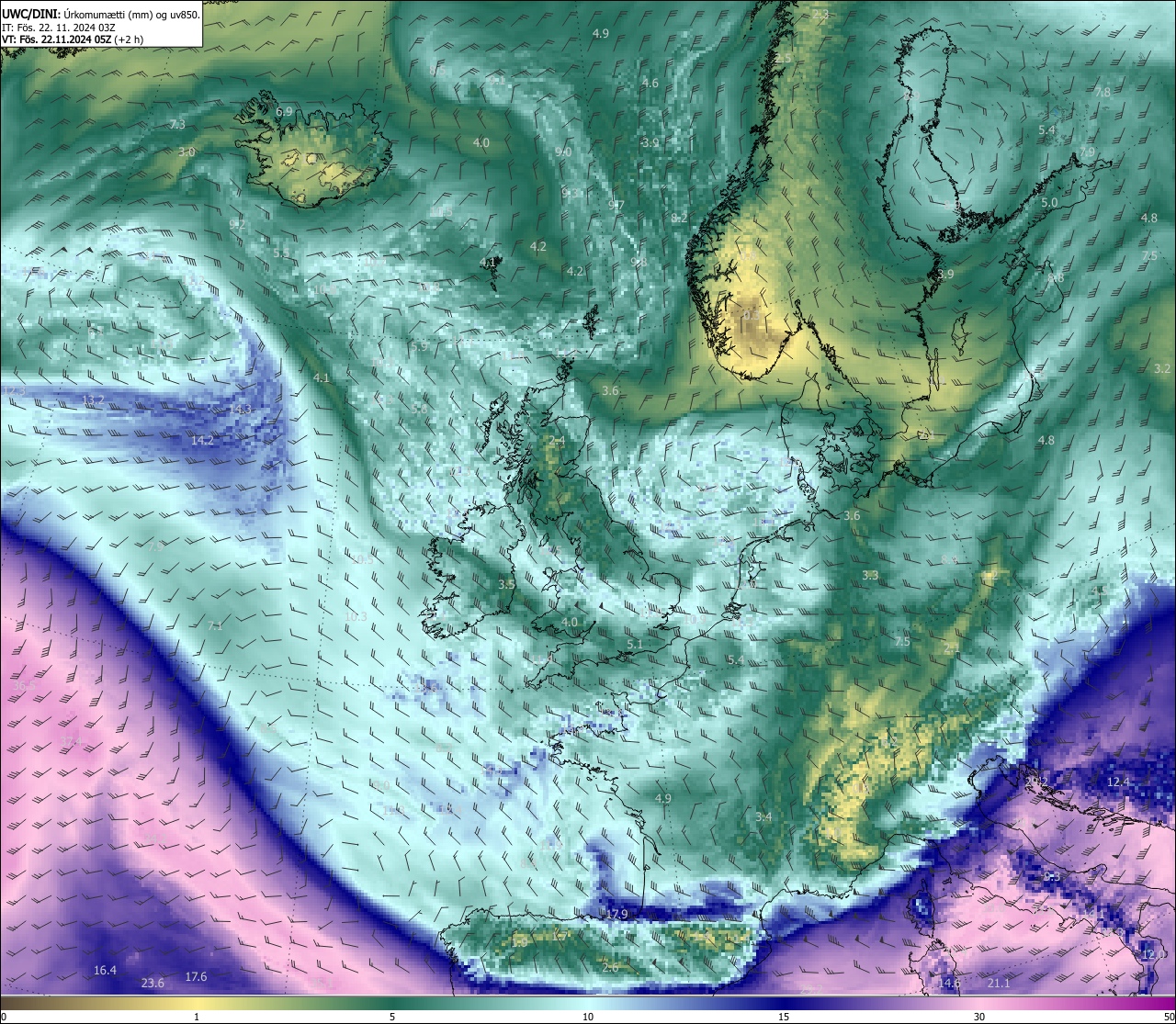Click the 5.1 value near the English Channel
This screenshot has height=1024, width=1176.
point(635,645)
